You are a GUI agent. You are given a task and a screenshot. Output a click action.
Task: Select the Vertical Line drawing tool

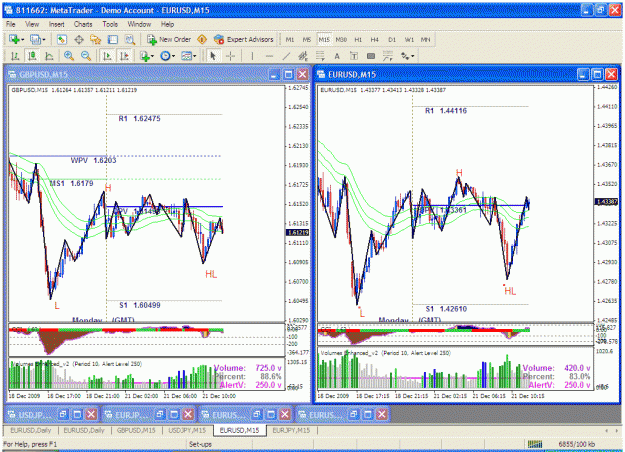coord(252,56)
